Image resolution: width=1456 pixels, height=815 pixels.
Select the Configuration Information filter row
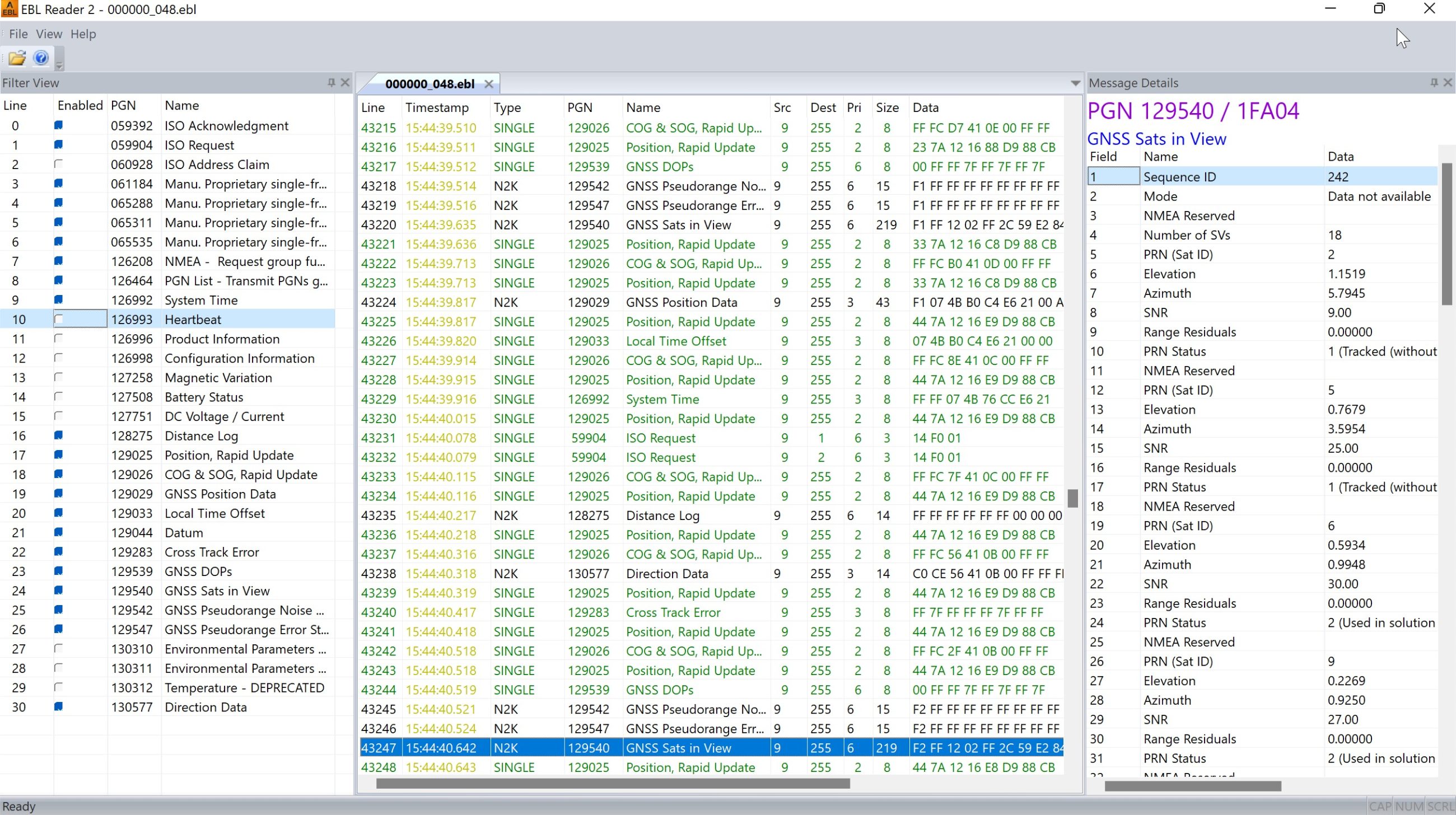point(167,358)
